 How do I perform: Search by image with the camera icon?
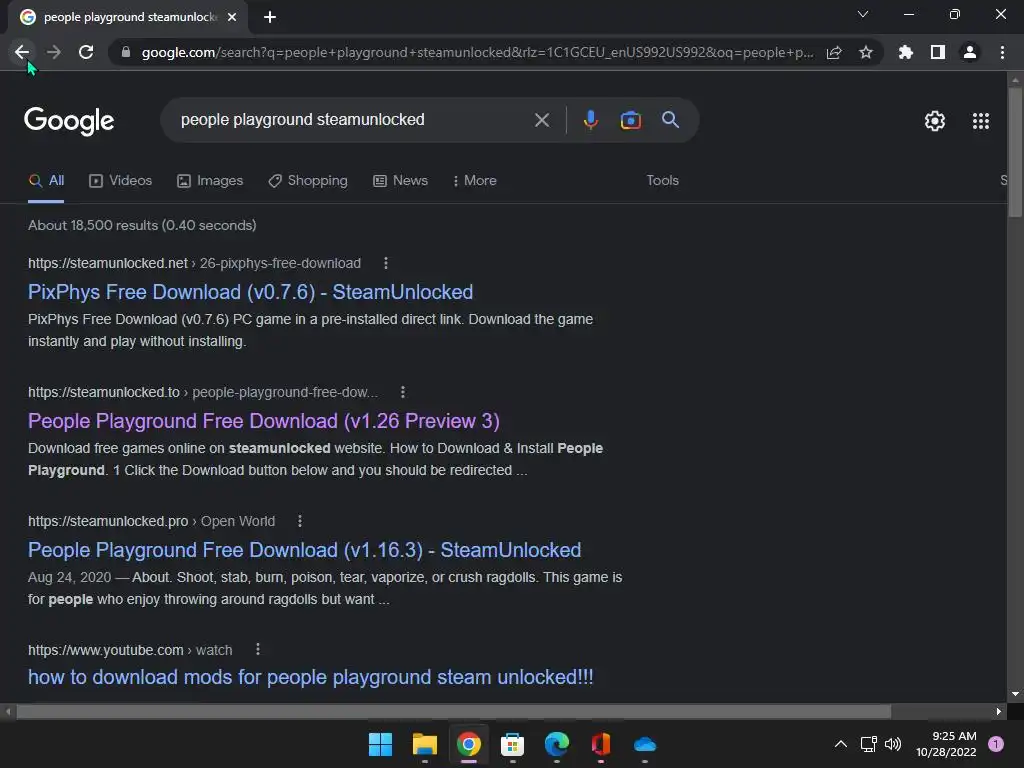pyautogui.click(x=630, y=120)
